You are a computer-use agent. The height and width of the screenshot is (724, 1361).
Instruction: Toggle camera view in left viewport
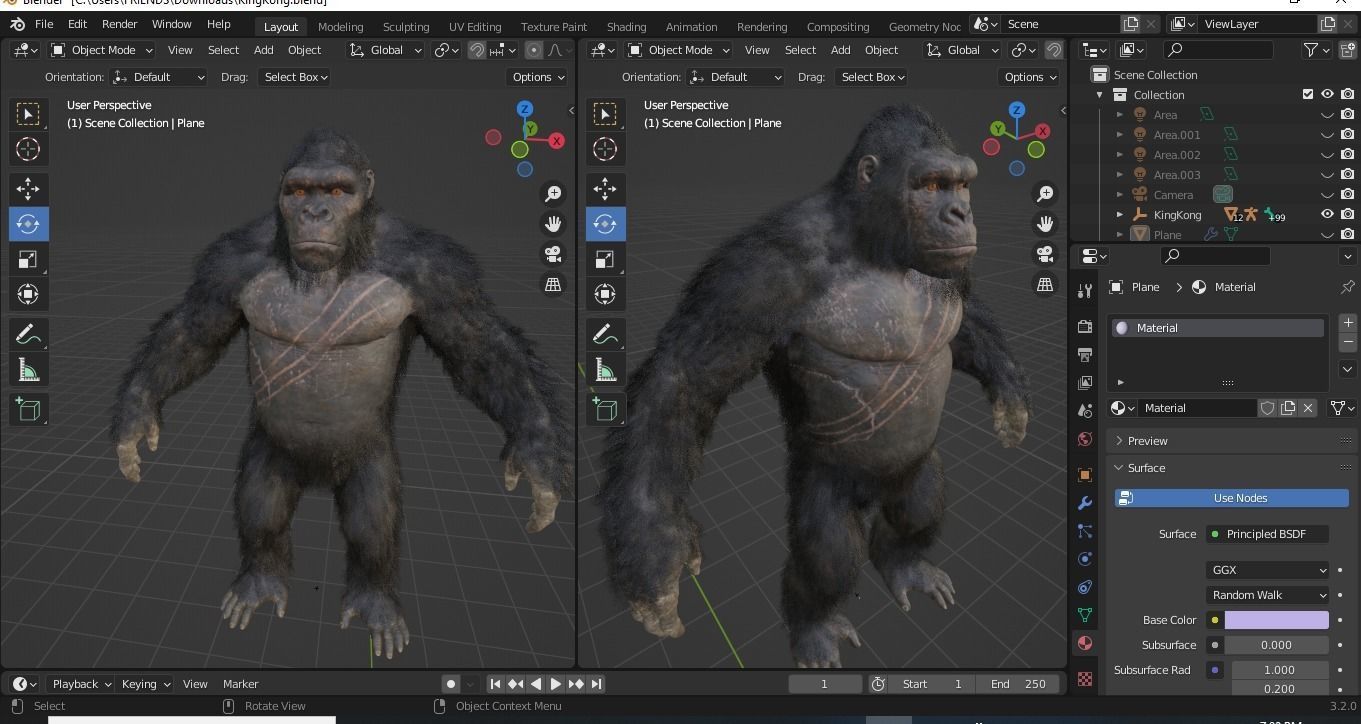coord(553,254)
